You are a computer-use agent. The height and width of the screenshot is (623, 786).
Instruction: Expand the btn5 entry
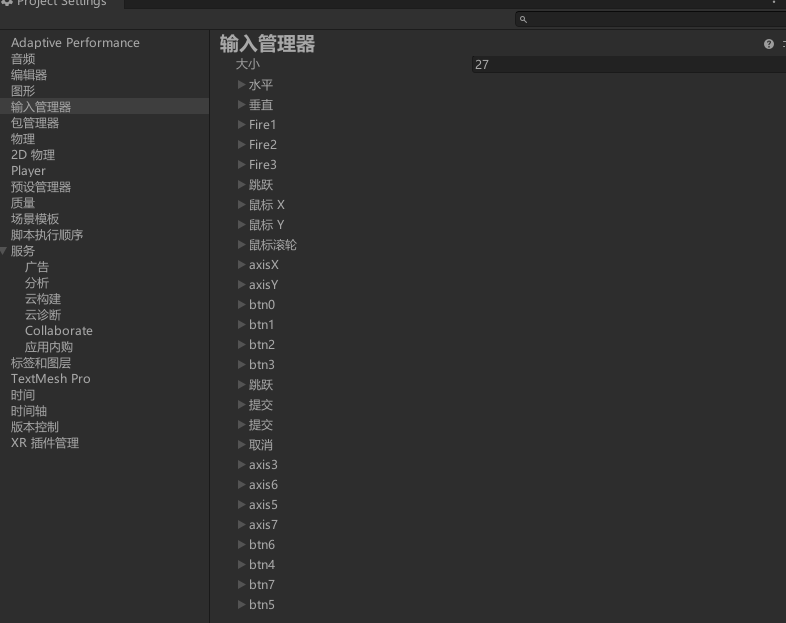241,604
